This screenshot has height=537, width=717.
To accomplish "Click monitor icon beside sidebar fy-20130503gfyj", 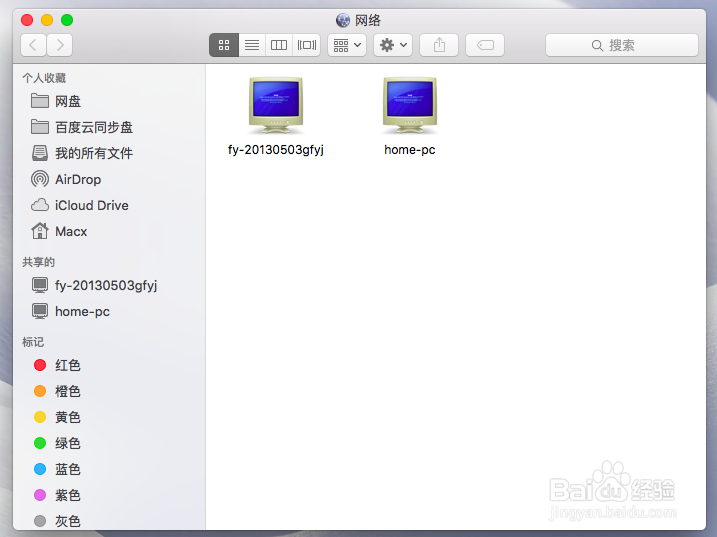I will point(40,285).
